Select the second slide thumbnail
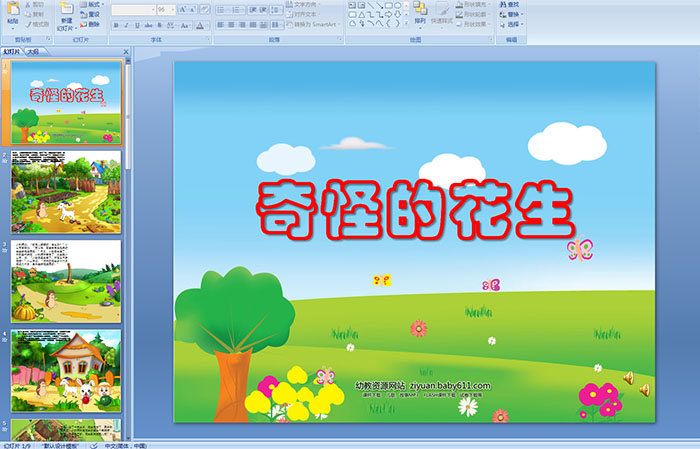Image resolution: width=700 pixels, height=449 pixels. pyautogui.click(x=66, y=192)
